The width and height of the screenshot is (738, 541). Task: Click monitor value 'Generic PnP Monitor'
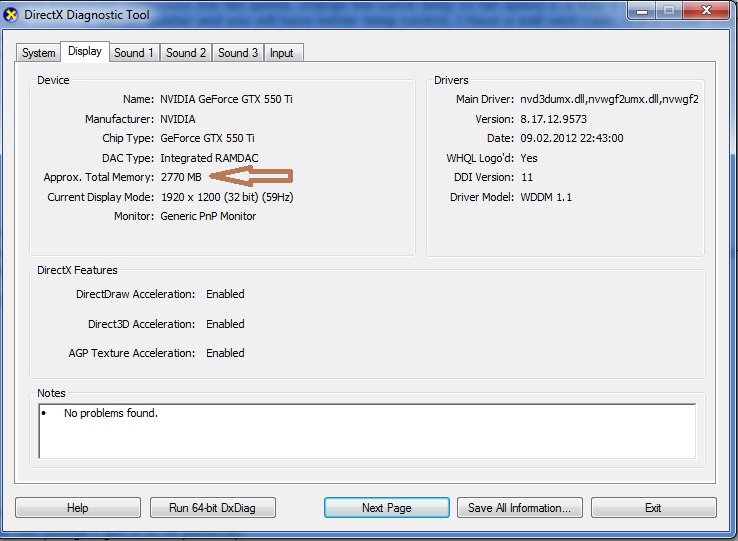coord(209,217)
